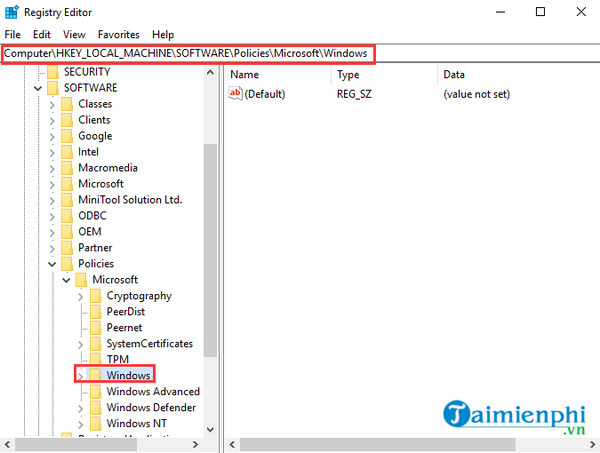Select the Google folder icon
Screen dimensions: 600x453
tap(67, 136)
